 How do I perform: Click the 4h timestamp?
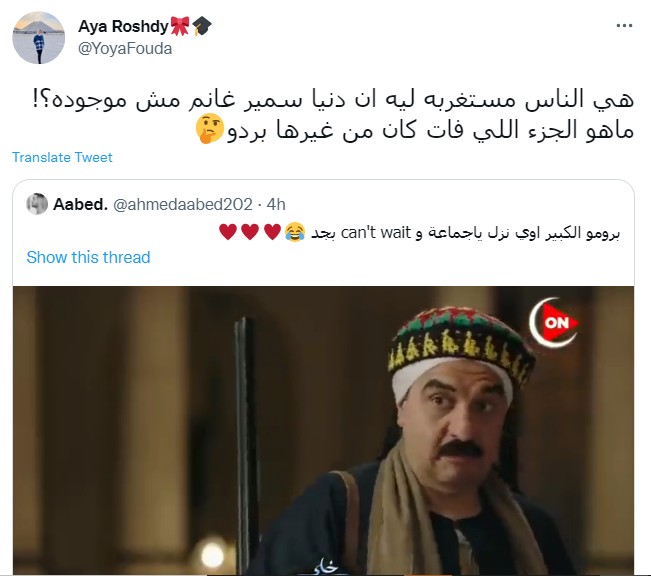click(x=276, y=204)
